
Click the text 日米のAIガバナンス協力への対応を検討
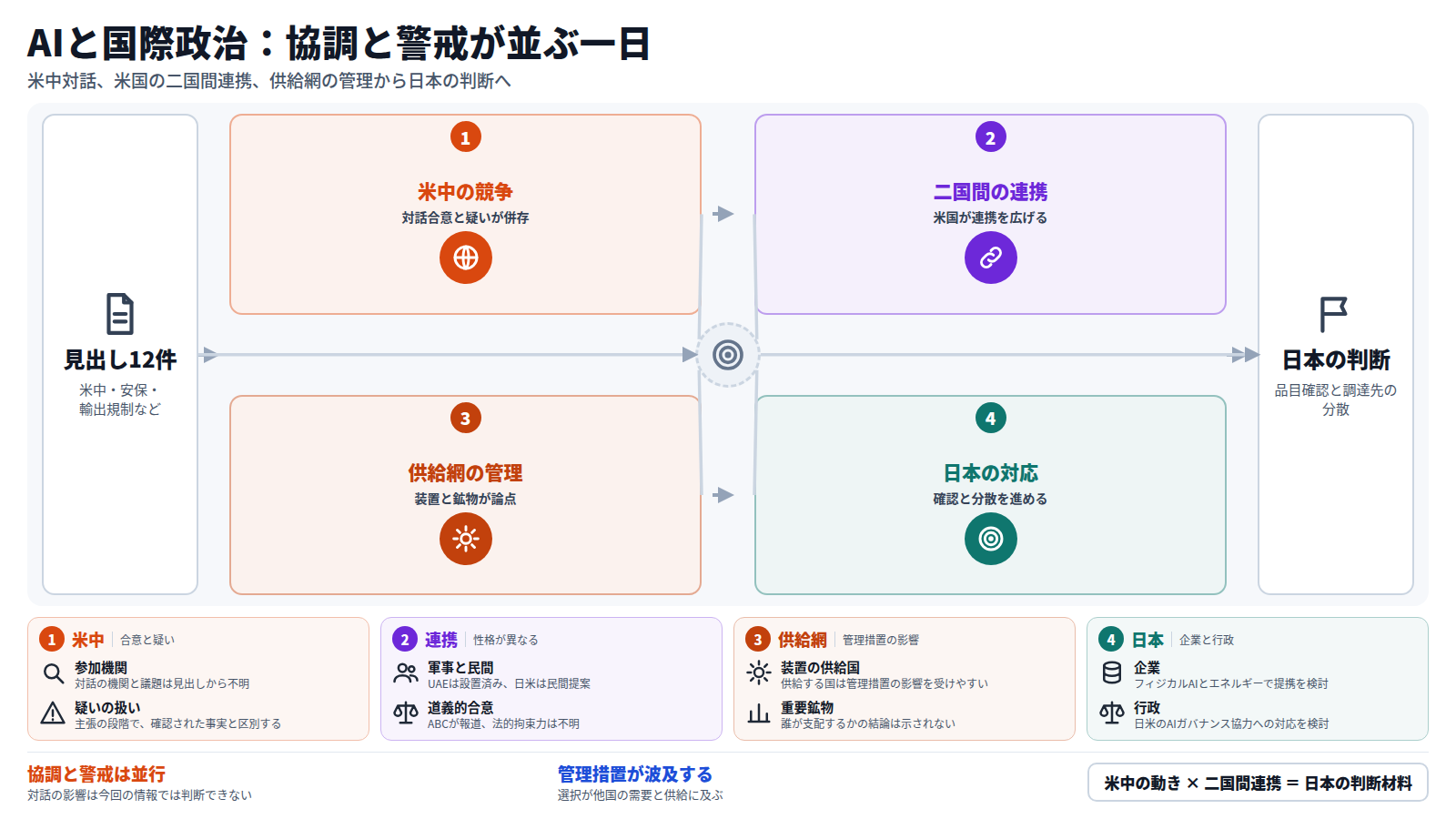(1231, 724)
